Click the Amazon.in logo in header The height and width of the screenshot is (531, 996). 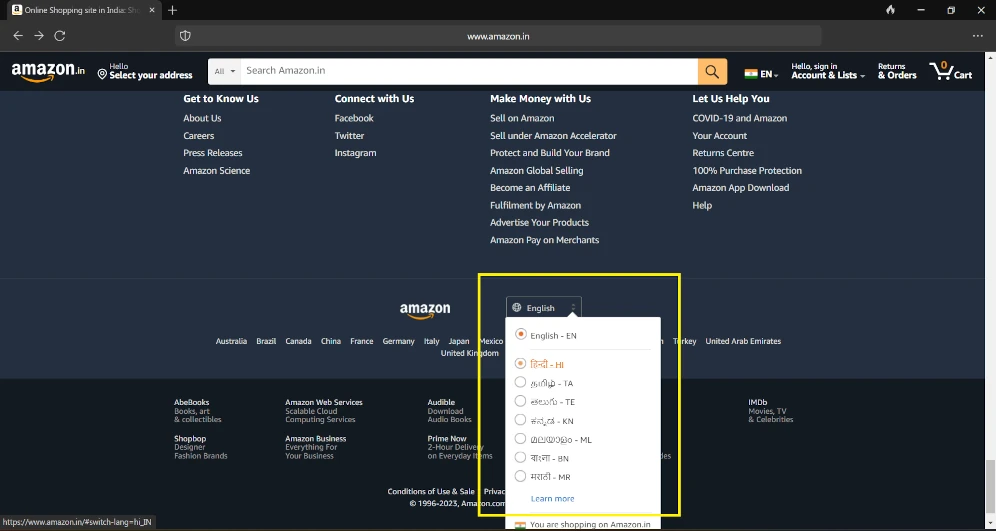click(48, 71)
